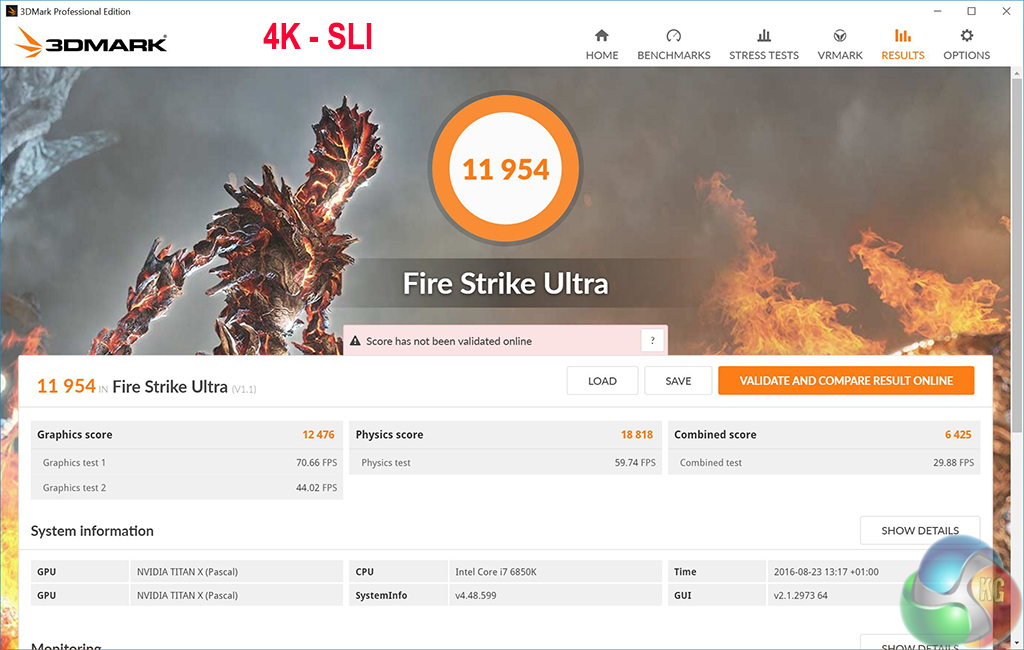1024x650 pixels.
Task: Select the Results tab
Action: click(903, 44)
